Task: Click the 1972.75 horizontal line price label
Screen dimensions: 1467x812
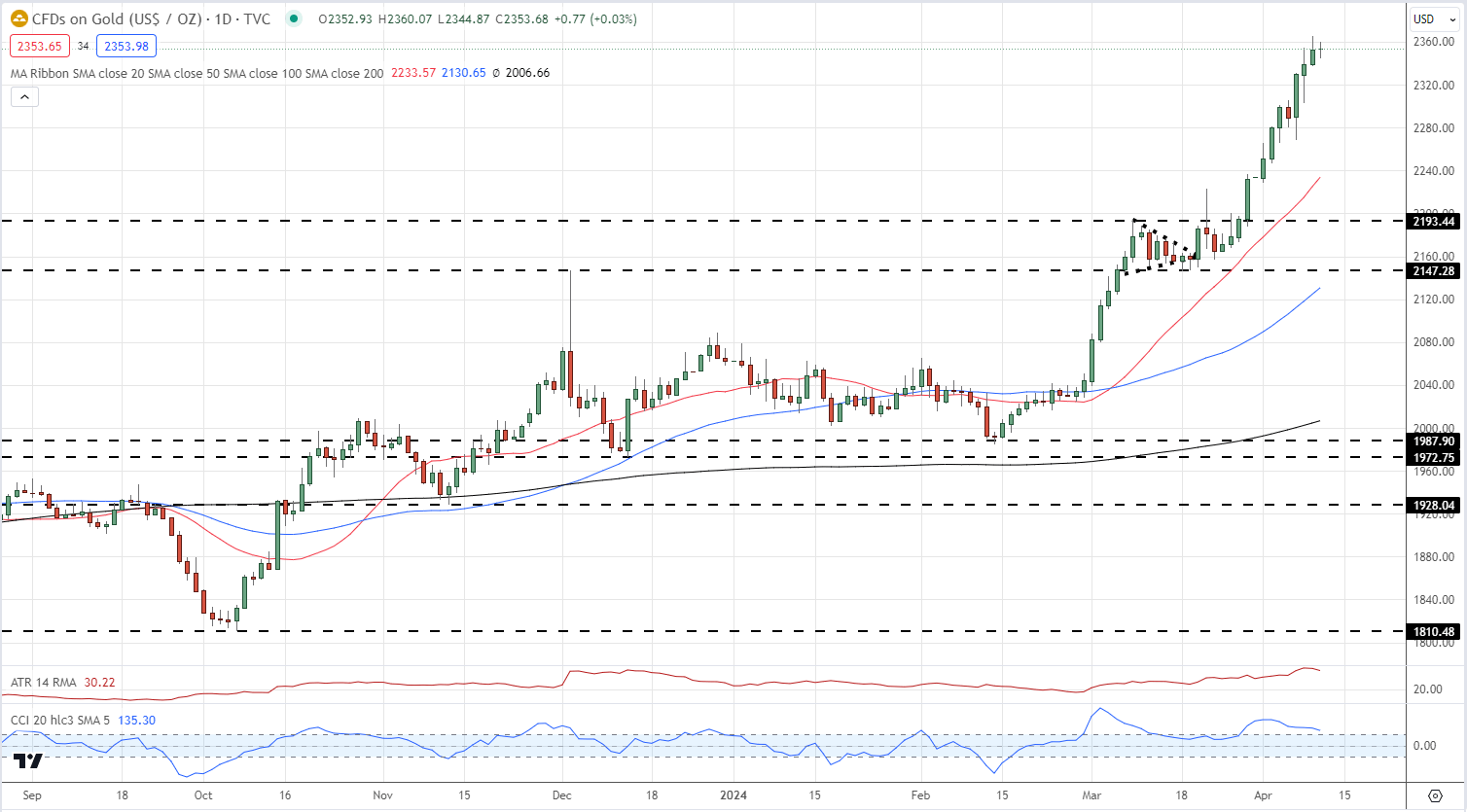Action: click(1434, 458)
